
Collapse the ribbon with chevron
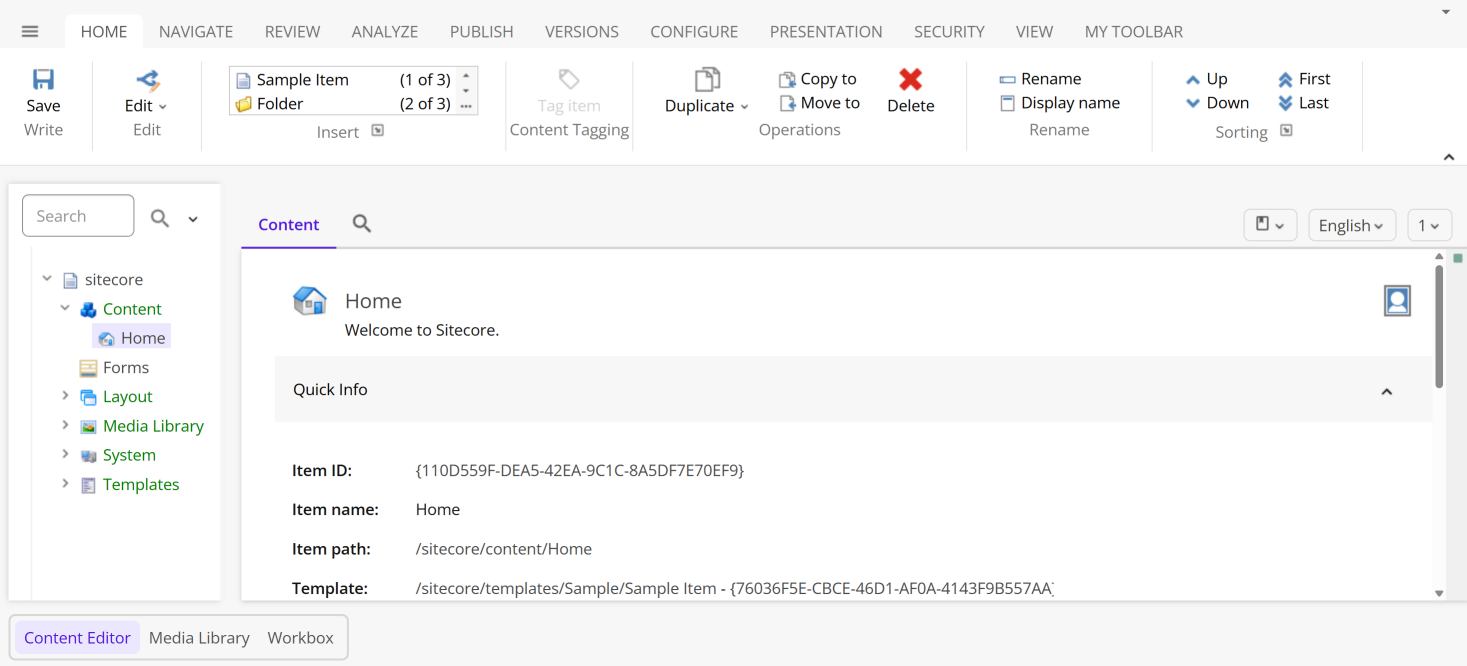click(x=1449, y=157)
